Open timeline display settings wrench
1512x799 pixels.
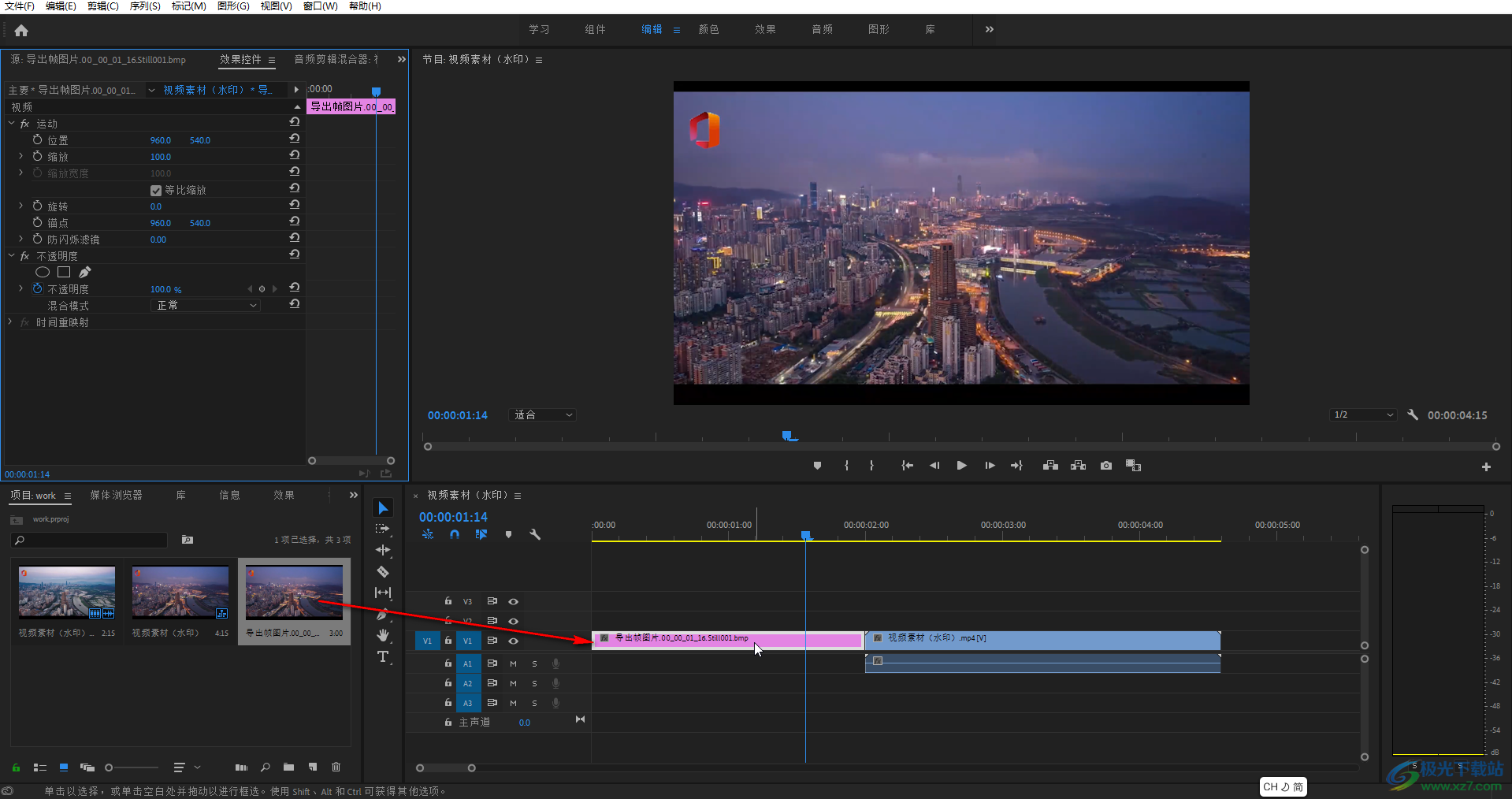pyautogui.click(x=535, y=534)
